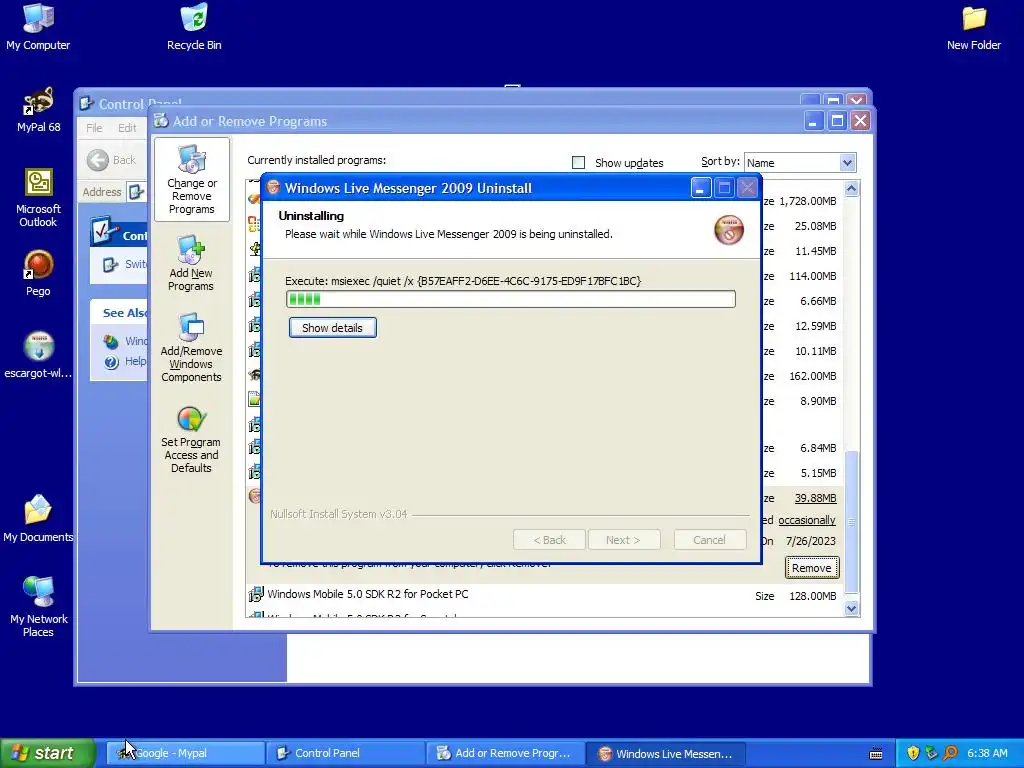
Task: Click the program list scroll down arrow
Action: (x=851, y=608)
